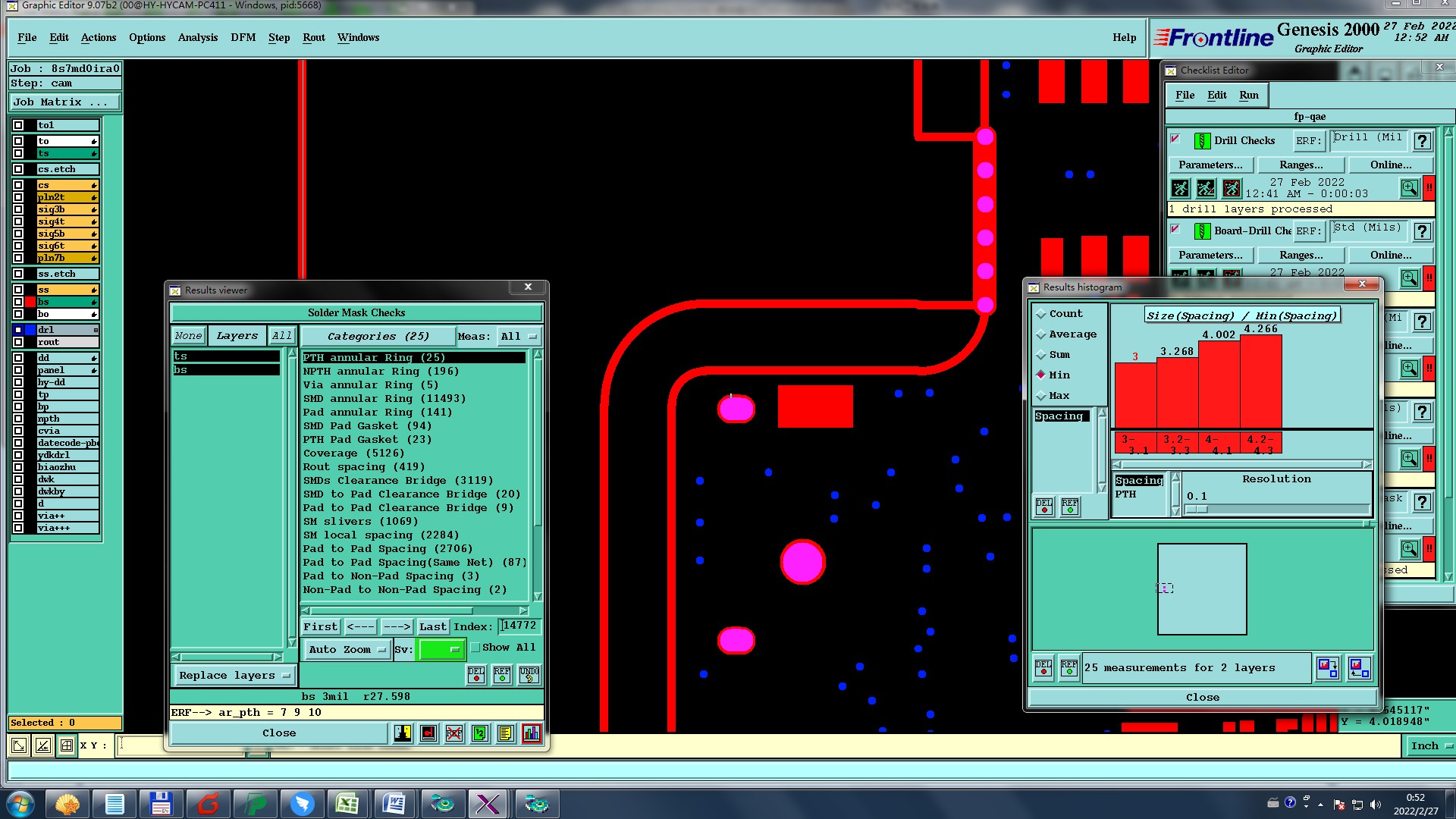
Task: Open help for Drill Checks question mark
Action: coord(1423,141)
